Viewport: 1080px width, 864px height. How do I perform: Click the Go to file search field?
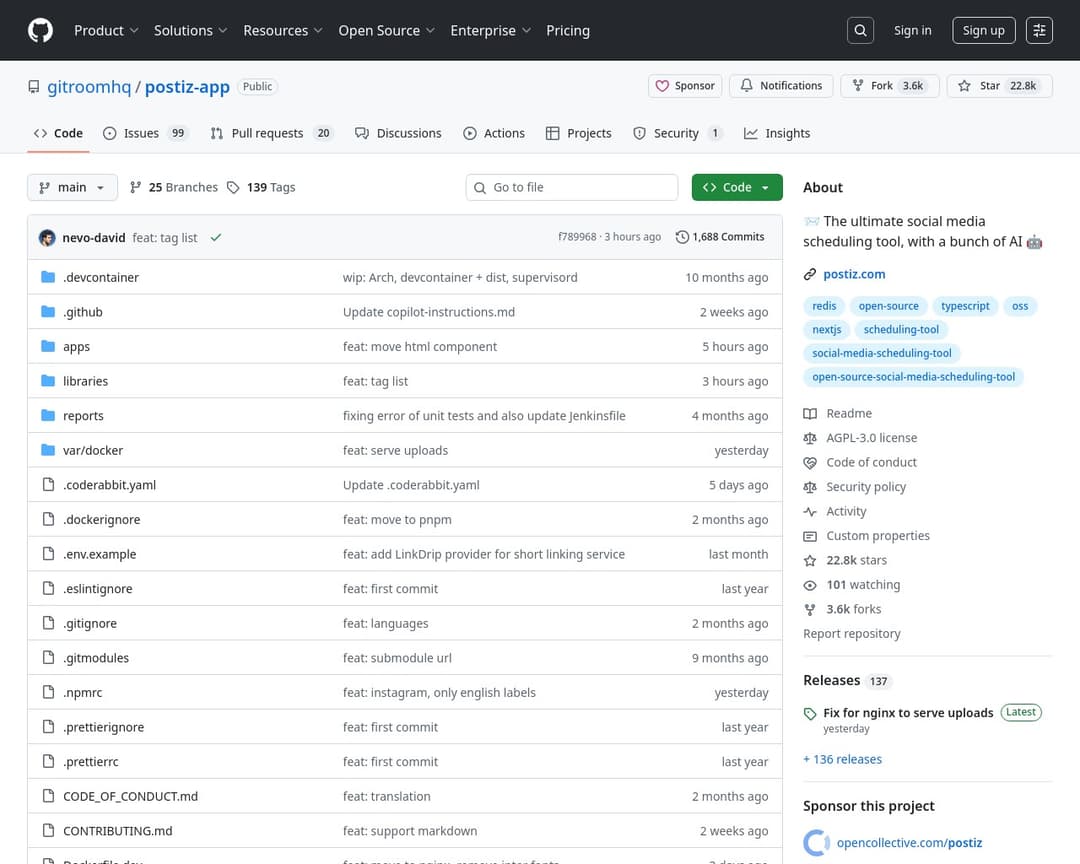click(x=572, y=187)
